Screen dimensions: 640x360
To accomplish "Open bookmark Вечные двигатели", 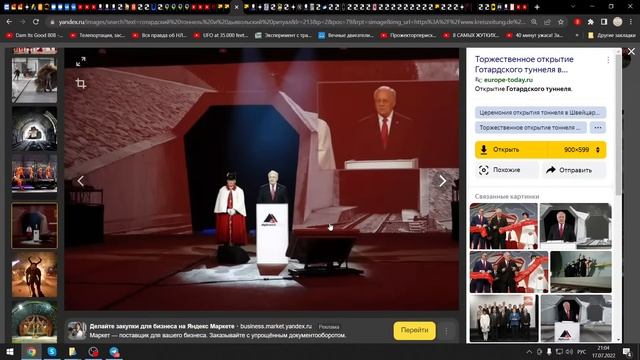I will coord(346,36).
